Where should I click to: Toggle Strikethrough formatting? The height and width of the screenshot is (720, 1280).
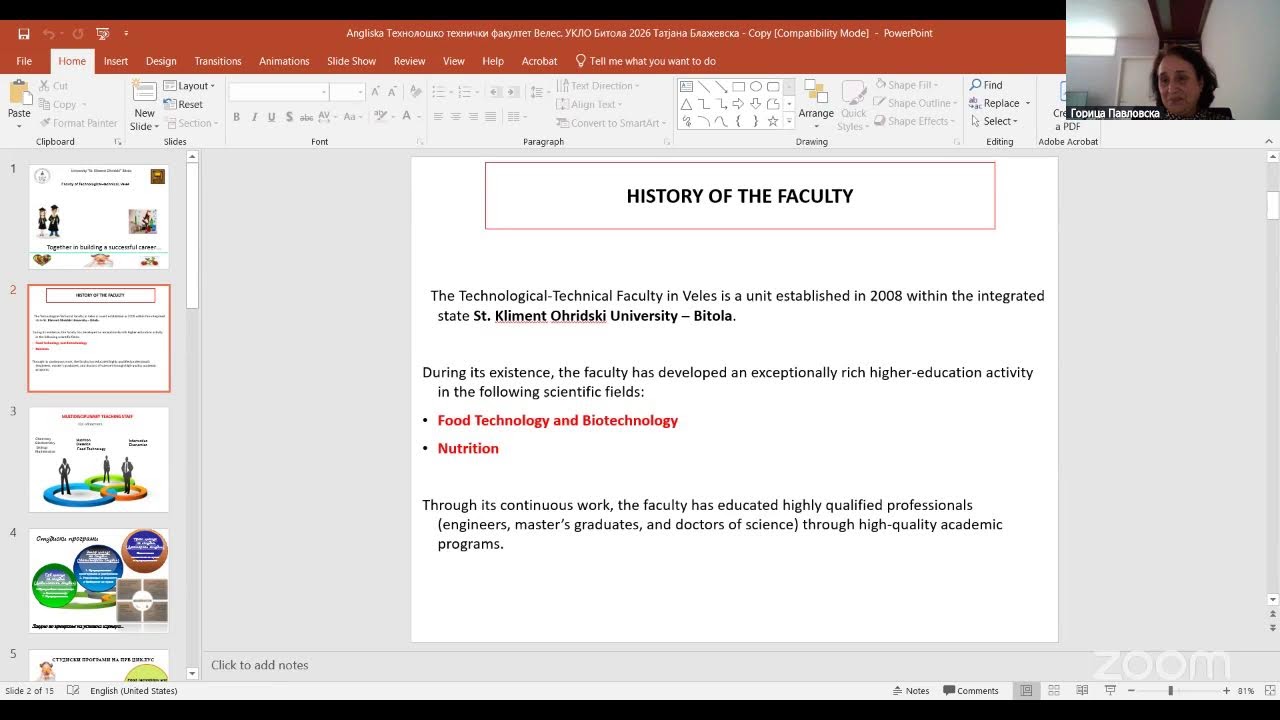(307, 117)
